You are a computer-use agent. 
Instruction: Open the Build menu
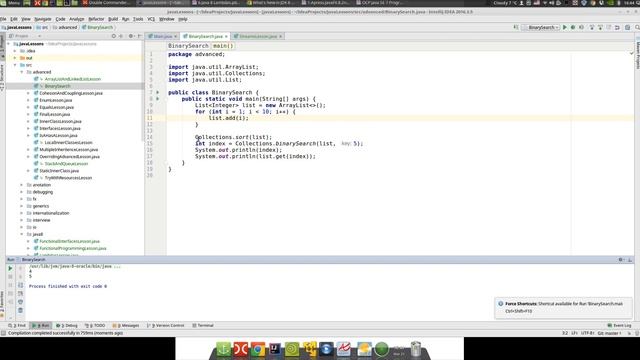point(113,19)
